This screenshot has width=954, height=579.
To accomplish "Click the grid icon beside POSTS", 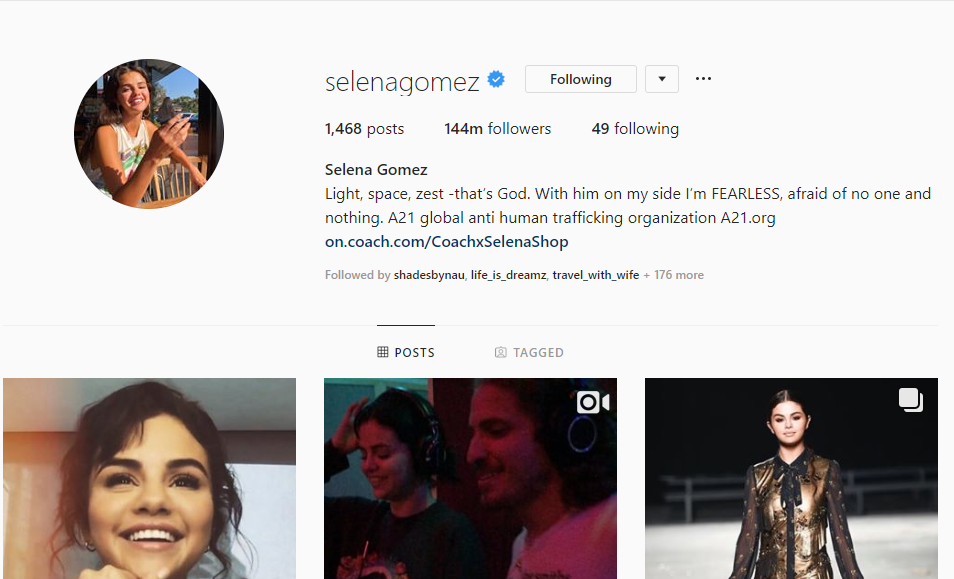I will click(383, 352).
